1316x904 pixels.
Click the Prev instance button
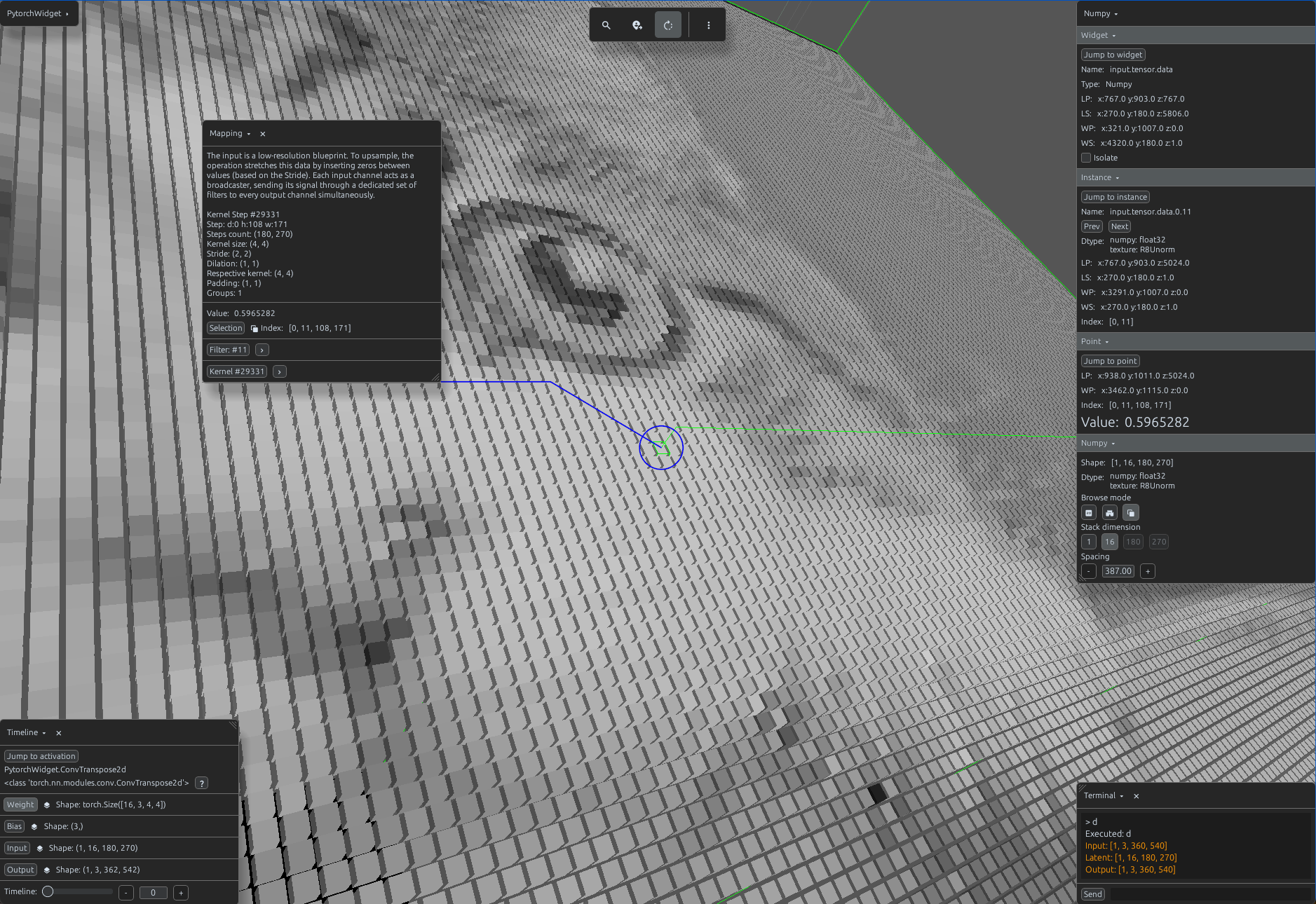coord(1092,226)
